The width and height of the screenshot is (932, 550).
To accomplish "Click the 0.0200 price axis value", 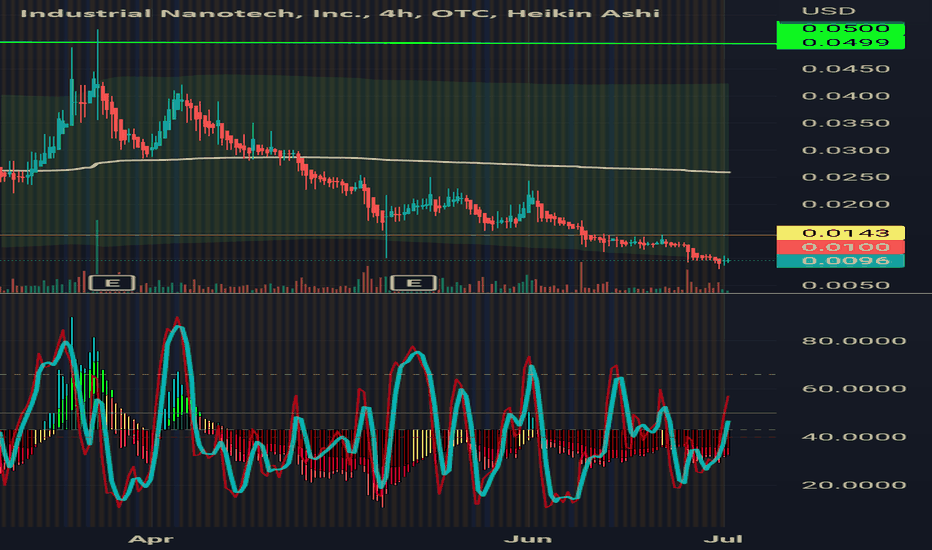I will (845, 204).
